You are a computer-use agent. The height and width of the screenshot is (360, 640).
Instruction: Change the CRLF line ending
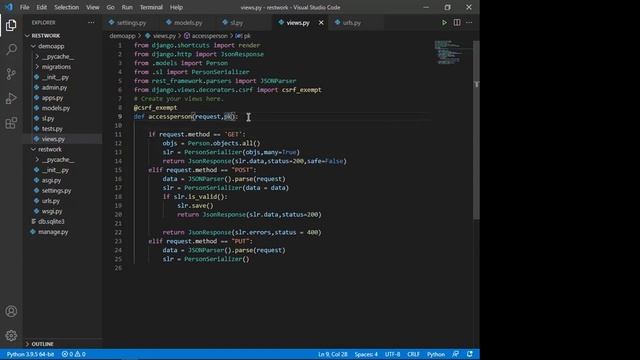(x=413, y=354)
